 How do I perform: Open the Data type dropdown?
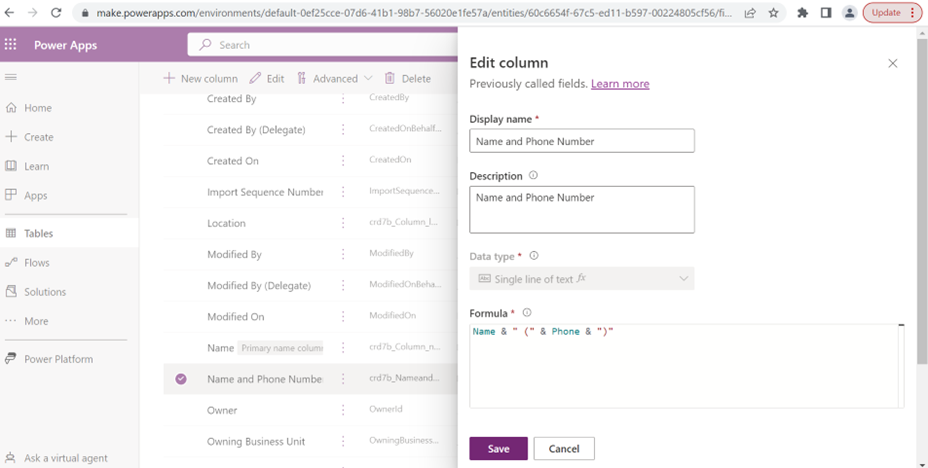[582, 279]
